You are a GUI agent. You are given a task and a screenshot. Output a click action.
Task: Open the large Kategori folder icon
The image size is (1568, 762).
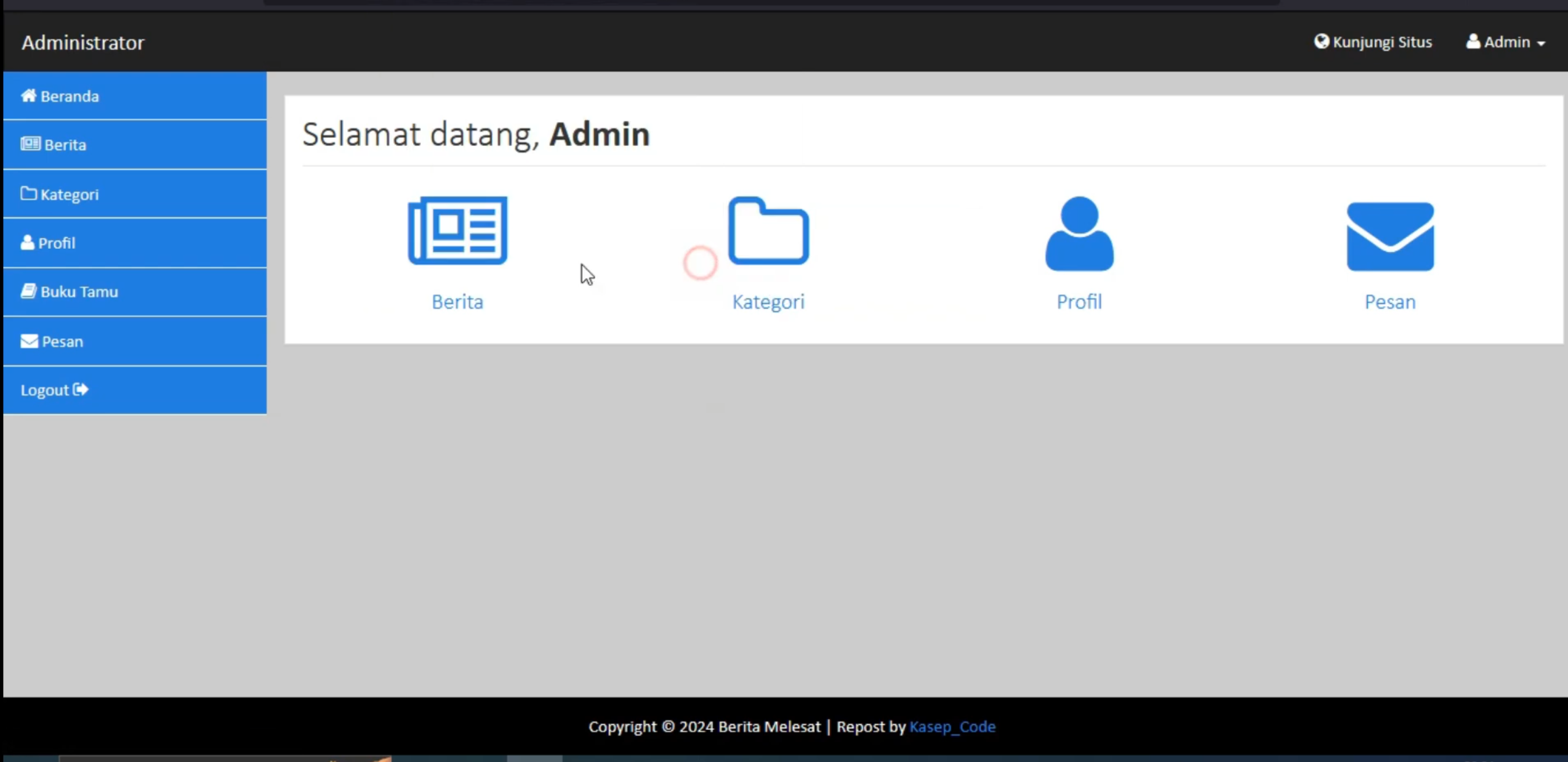pyautogui.click(x=768, y=231)
